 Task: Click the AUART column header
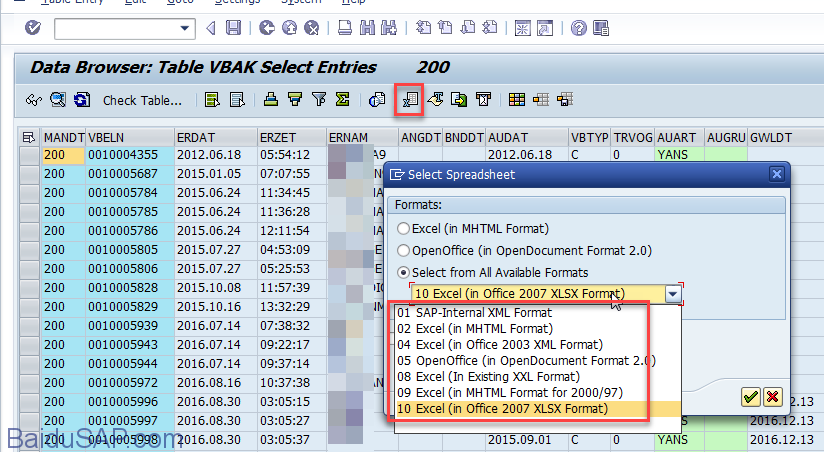[679, 138]
